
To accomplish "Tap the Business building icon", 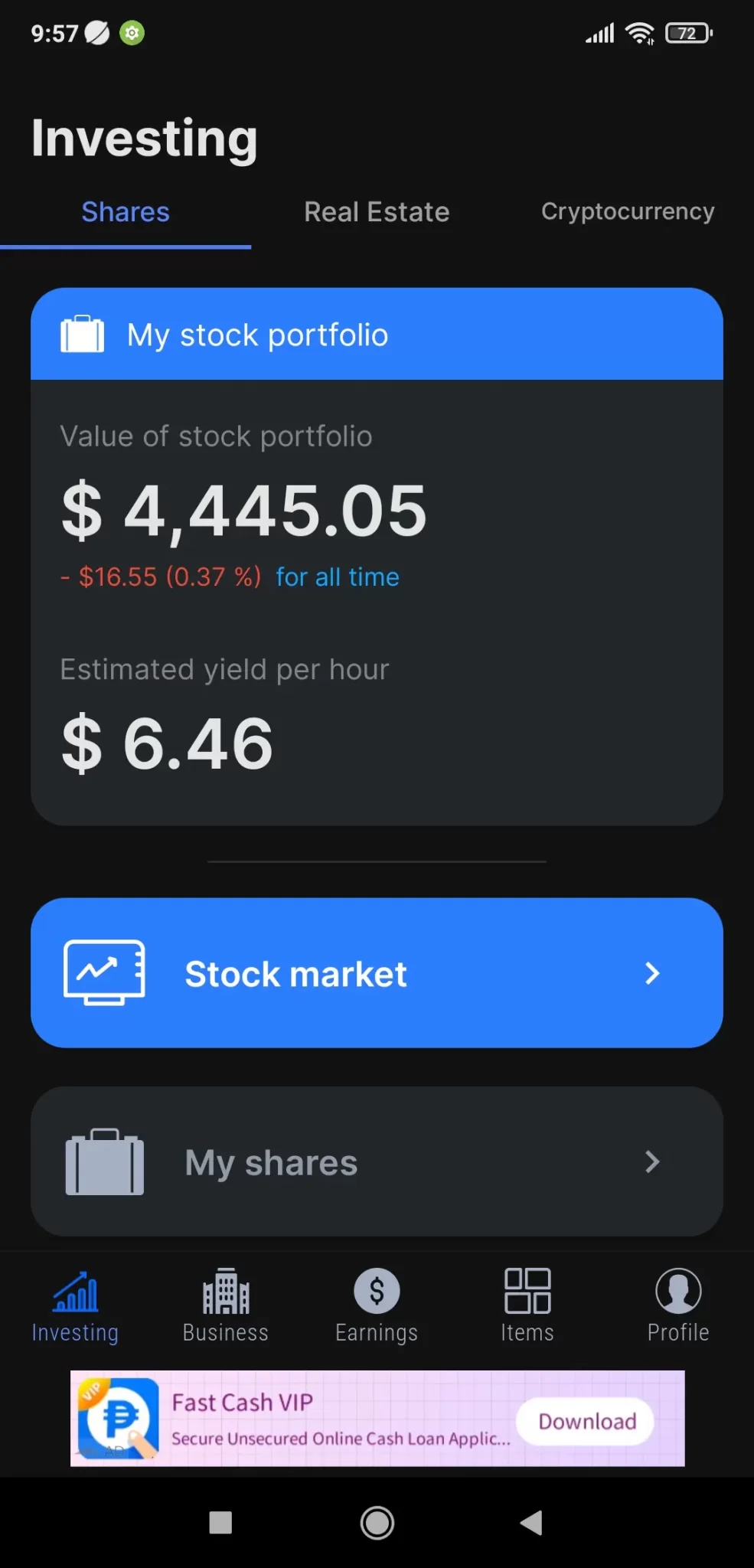I will click(x=226, y=1292).
